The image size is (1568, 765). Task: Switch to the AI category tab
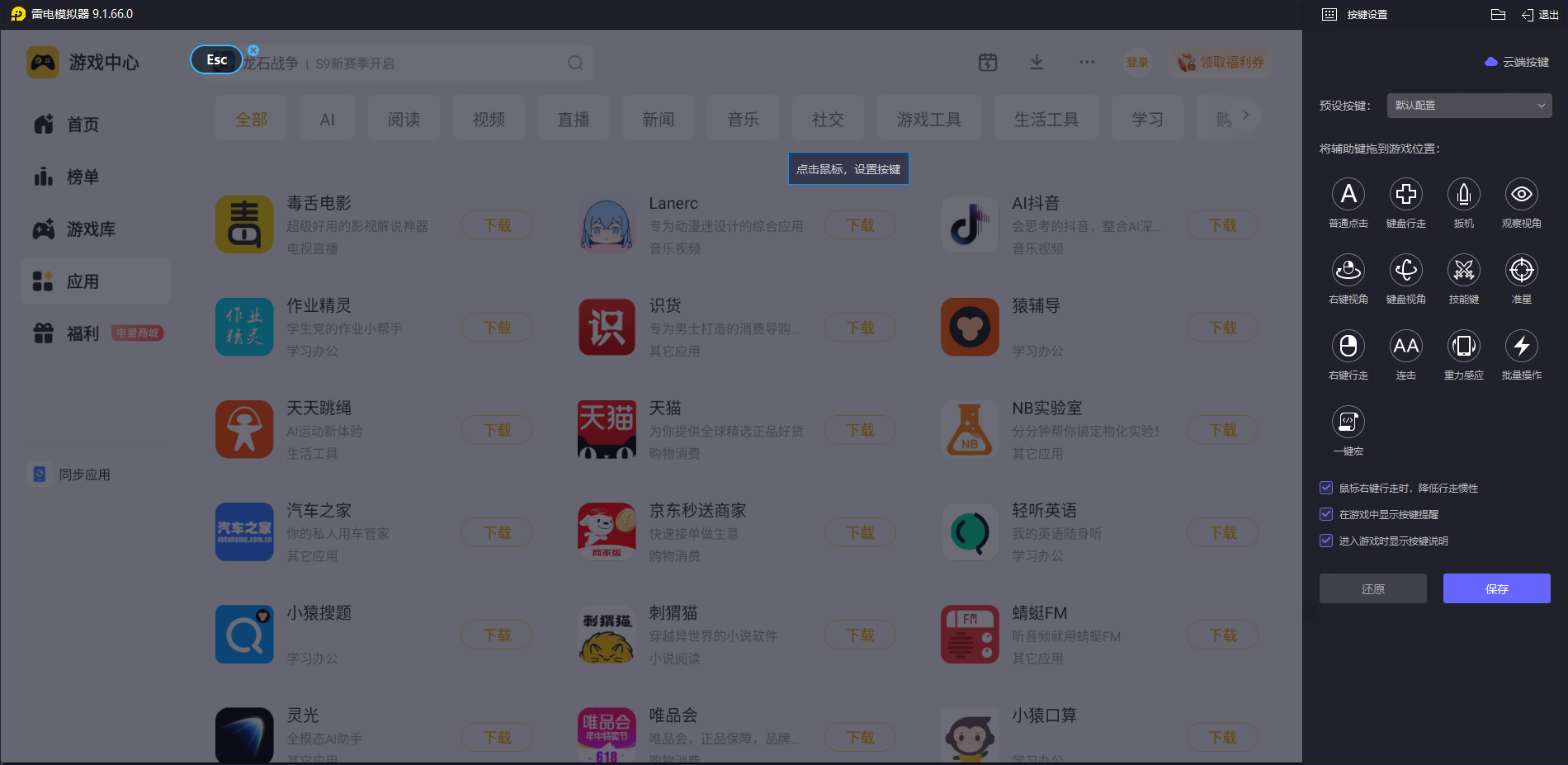click(x=328, y=120)
